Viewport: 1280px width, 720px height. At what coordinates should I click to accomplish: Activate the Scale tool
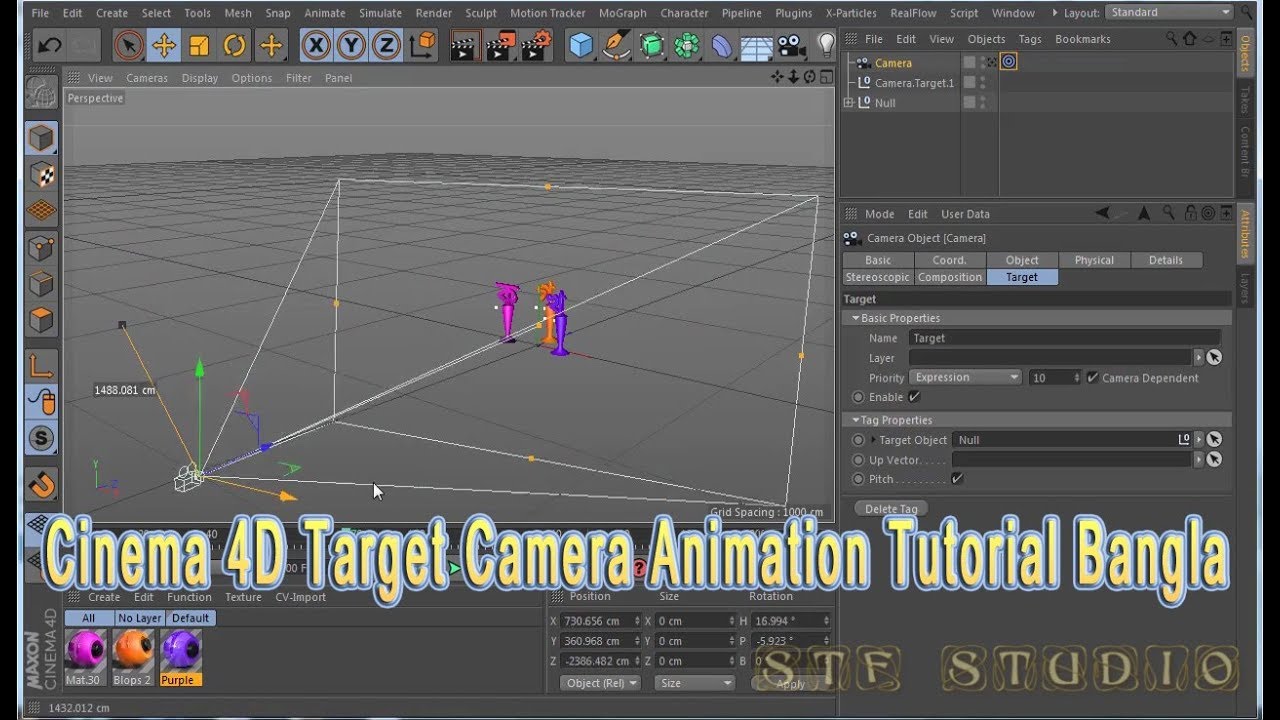click(x=199, y=45)
